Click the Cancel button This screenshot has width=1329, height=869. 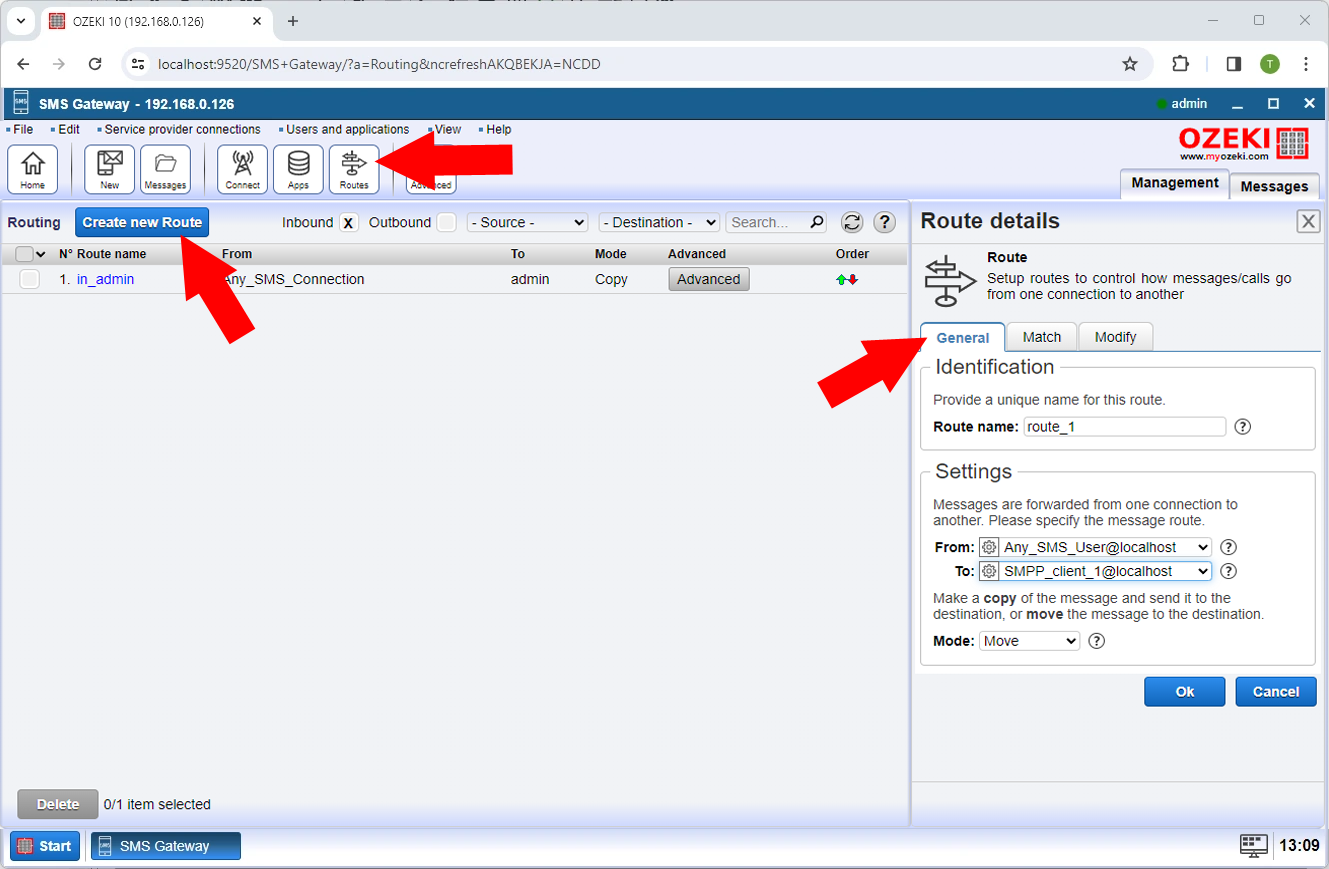[x=1276, y=692]
